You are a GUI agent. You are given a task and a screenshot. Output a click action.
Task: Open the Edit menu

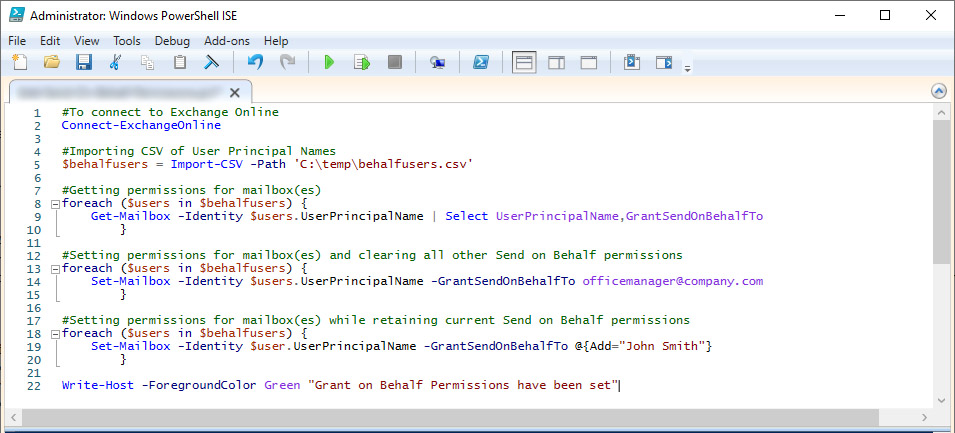tap(50, 41)
